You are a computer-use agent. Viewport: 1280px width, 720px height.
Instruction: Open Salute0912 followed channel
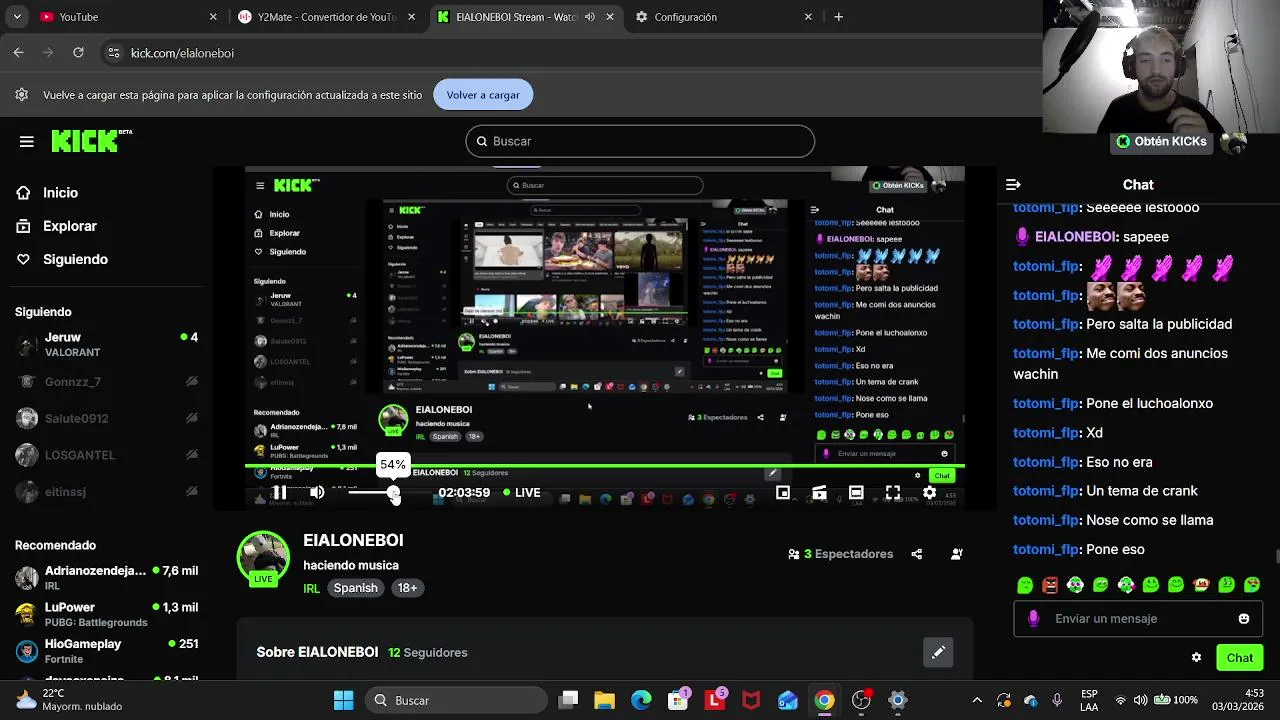point(107,418)
